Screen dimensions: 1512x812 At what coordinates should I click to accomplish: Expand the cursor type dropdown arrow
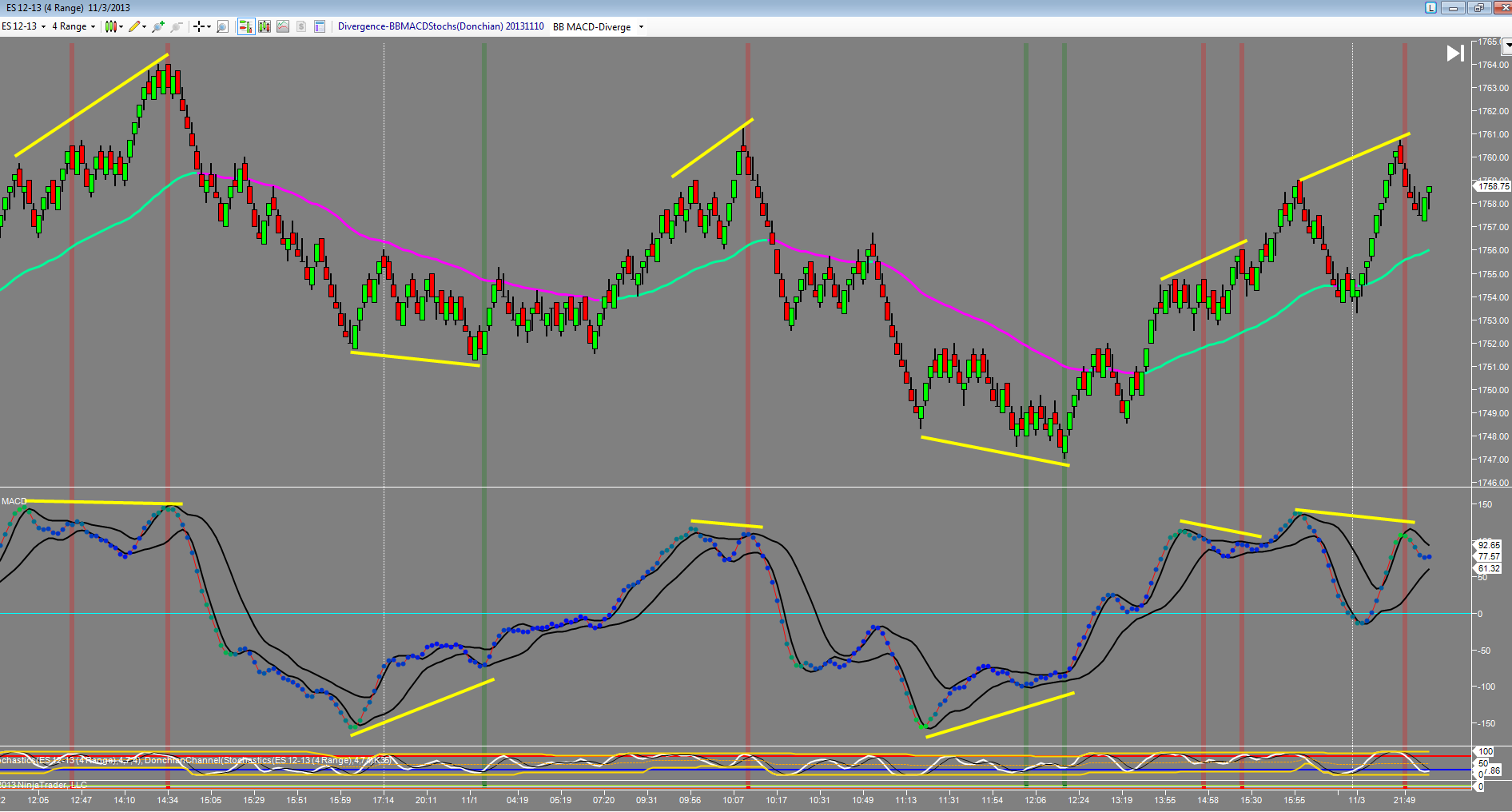209,26
